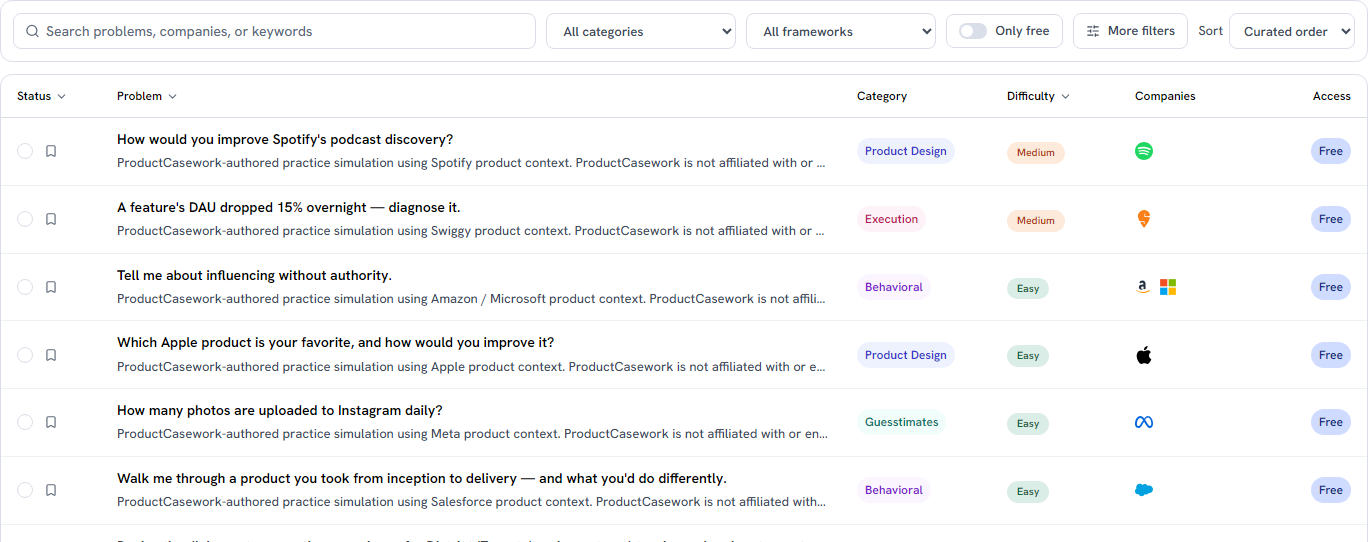
Task: Mark influencing without authority status circle
Action: click(x=25, y=287)
